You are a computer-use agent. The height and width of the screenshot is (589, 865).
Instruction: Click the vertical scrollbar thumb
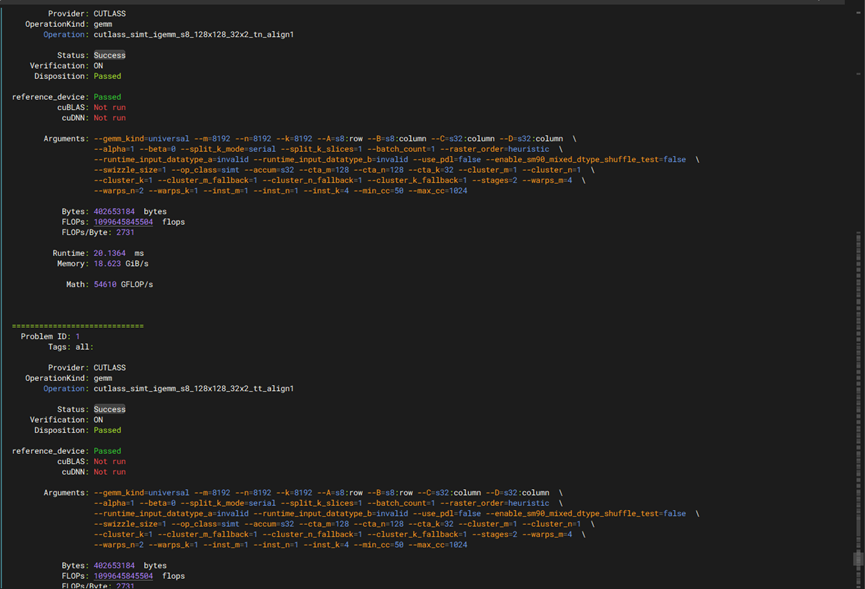point(857,559)
